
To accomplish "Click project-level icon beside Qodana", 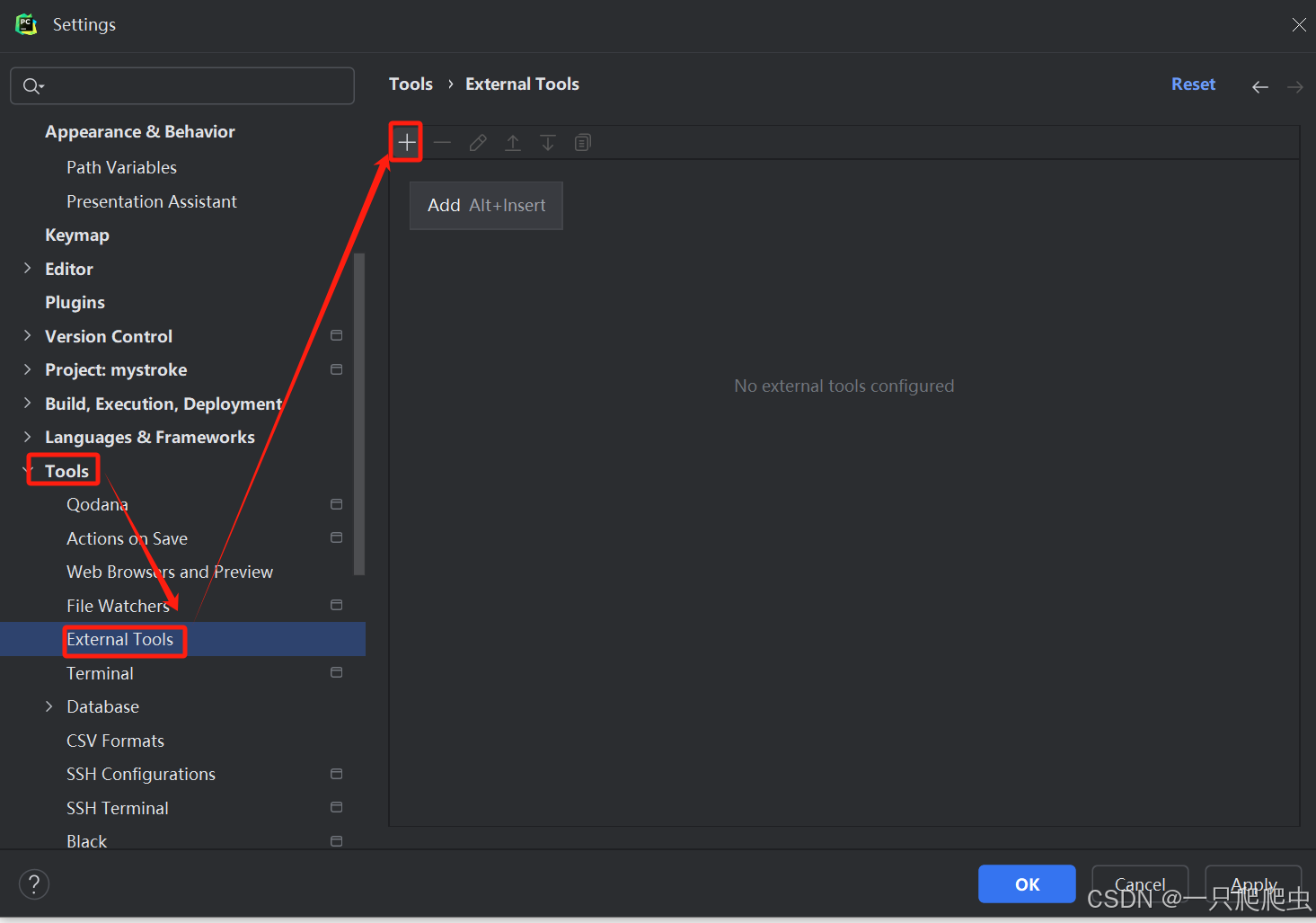I will click(337, 504).
